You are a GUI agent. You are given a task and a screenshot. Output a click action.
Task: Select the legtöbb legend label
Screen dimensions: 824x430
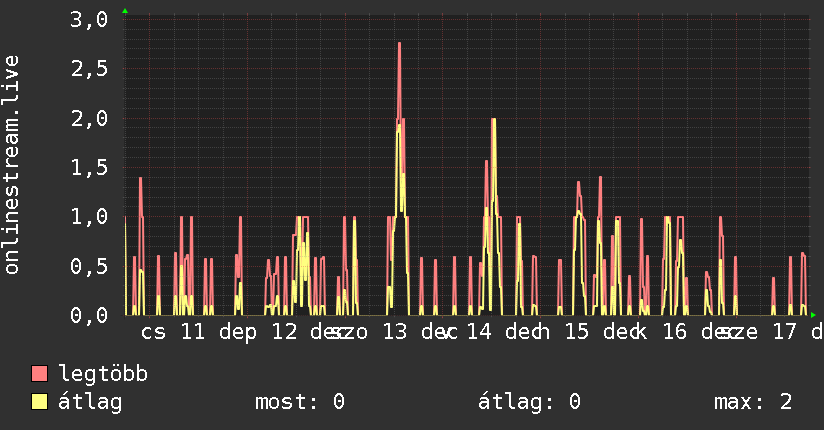coord(103,373)
